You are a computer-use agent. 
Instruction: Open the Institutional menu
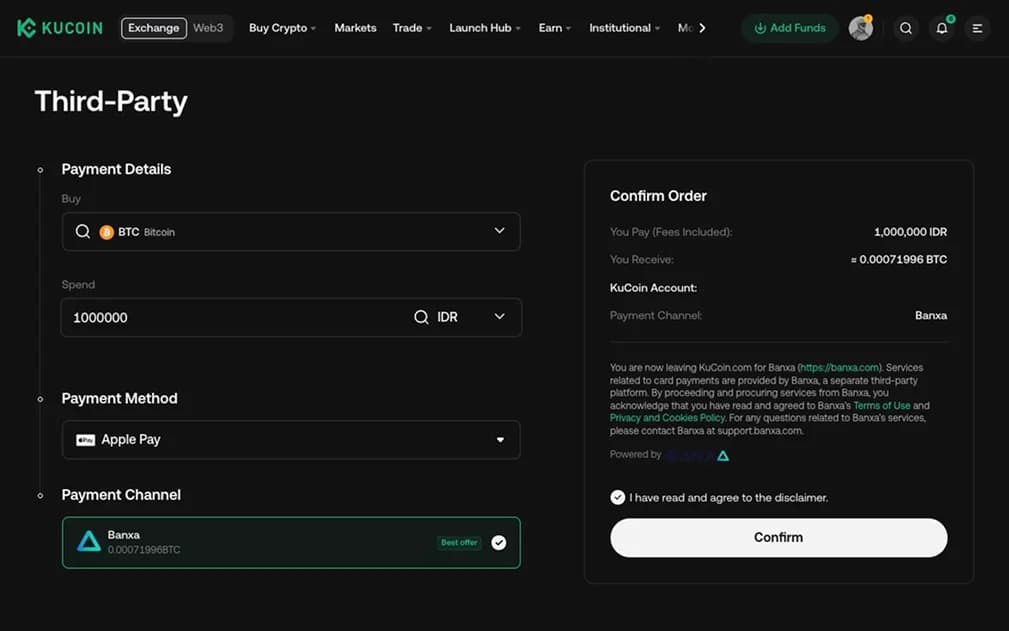(624, 28)
